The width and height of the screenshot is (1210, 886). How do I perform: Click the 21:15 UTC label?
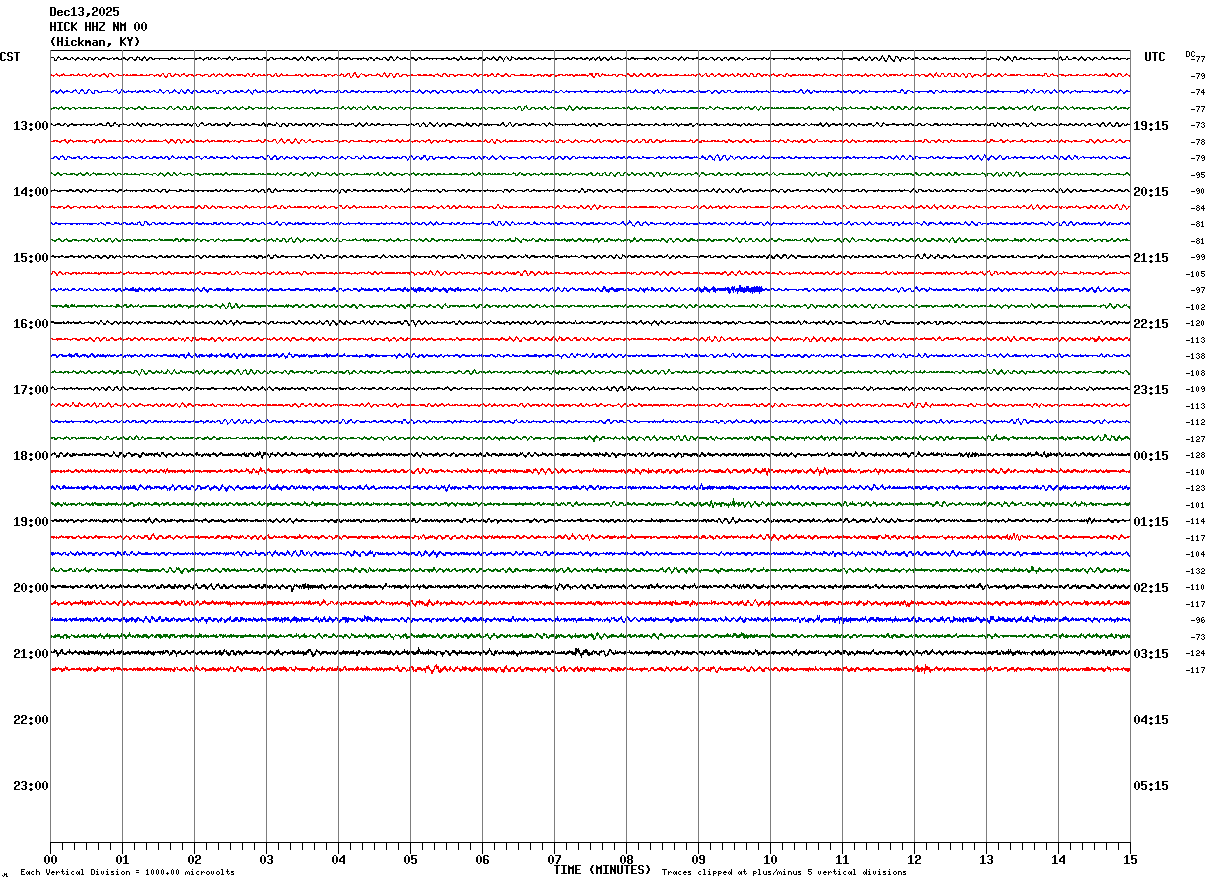(x=1150, y=258)
